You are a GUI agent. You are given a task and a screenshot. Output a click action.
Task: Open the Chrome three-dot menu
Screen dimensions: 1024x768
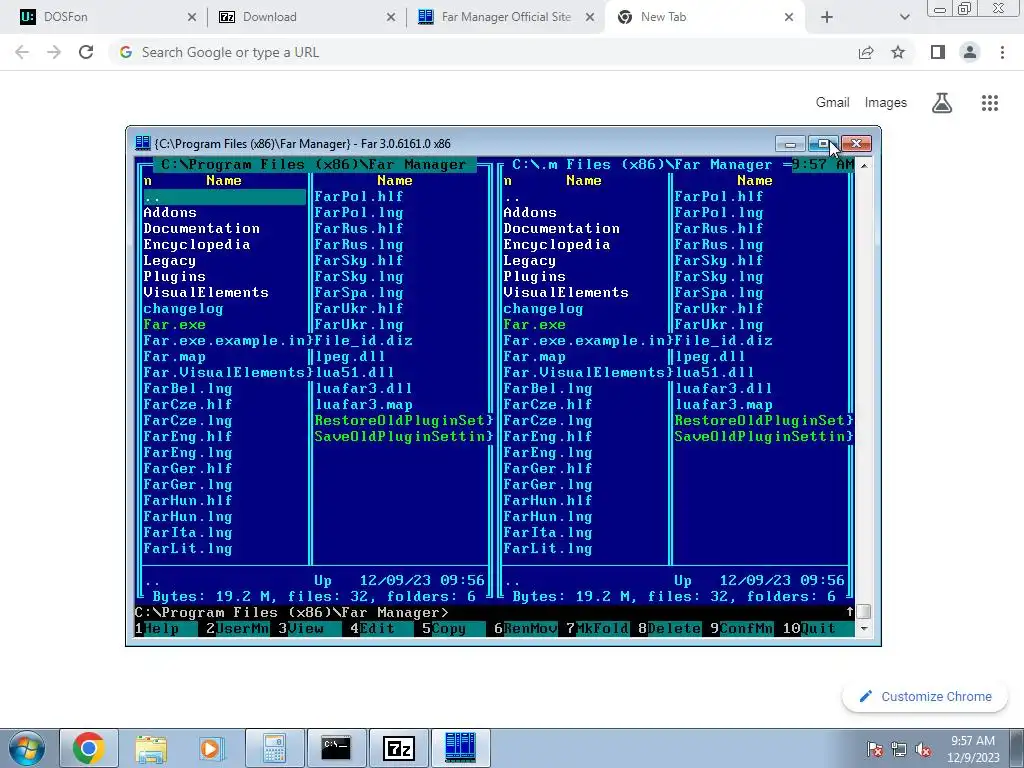1002,52
